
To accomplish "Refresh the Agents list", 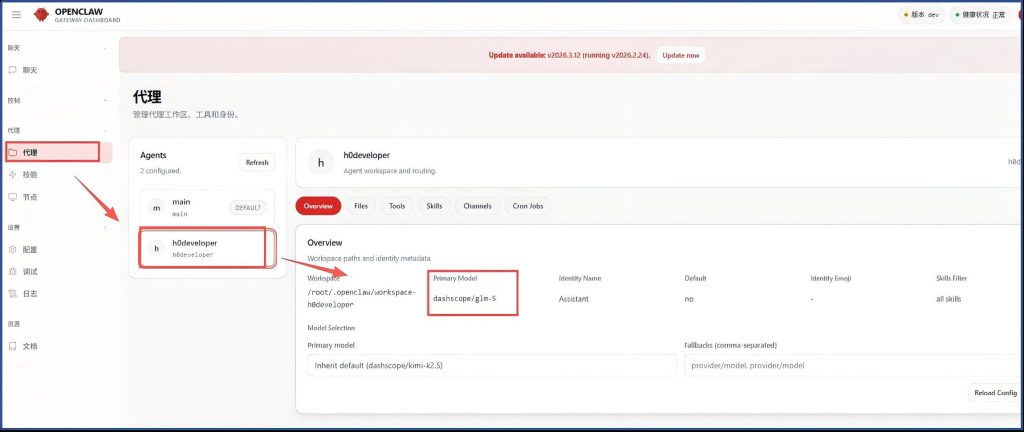I will [256, 163].
